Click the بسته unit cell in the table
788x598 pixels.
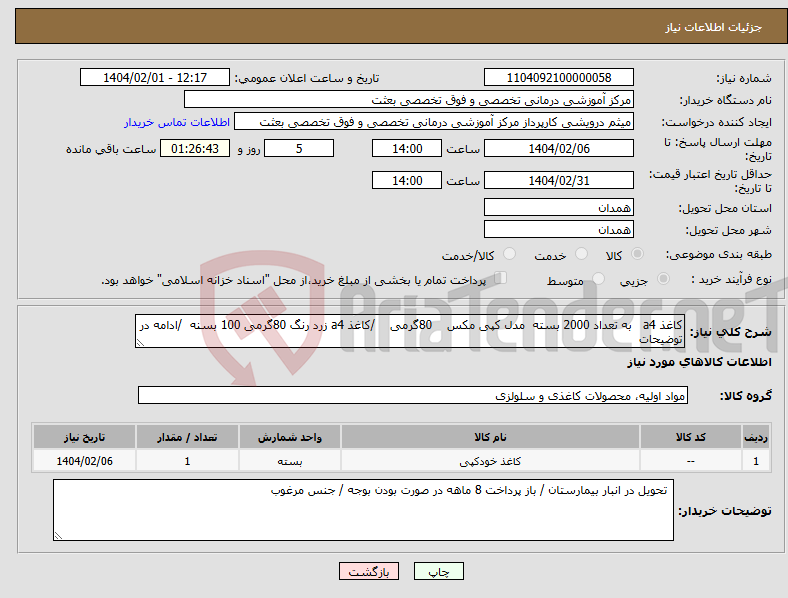point(290,461)
